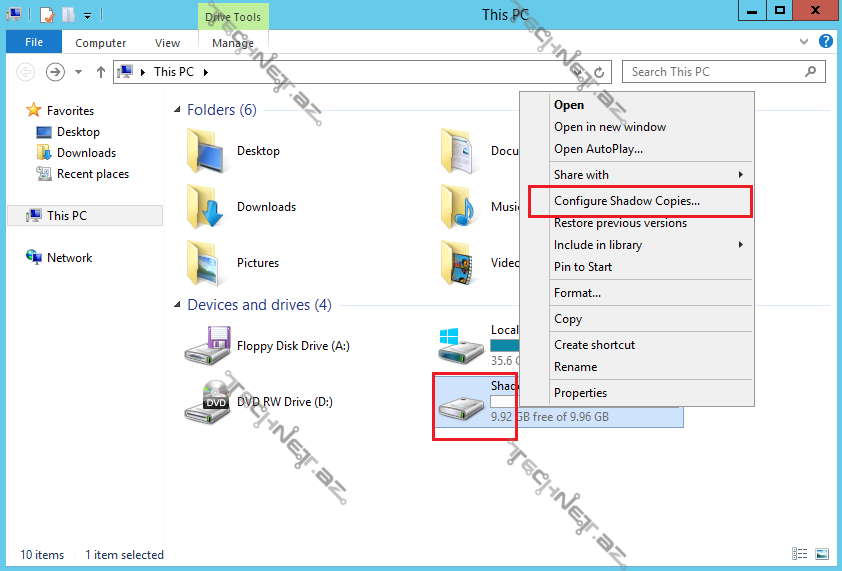Select Properties in the context menu

(x=580, y=393)
